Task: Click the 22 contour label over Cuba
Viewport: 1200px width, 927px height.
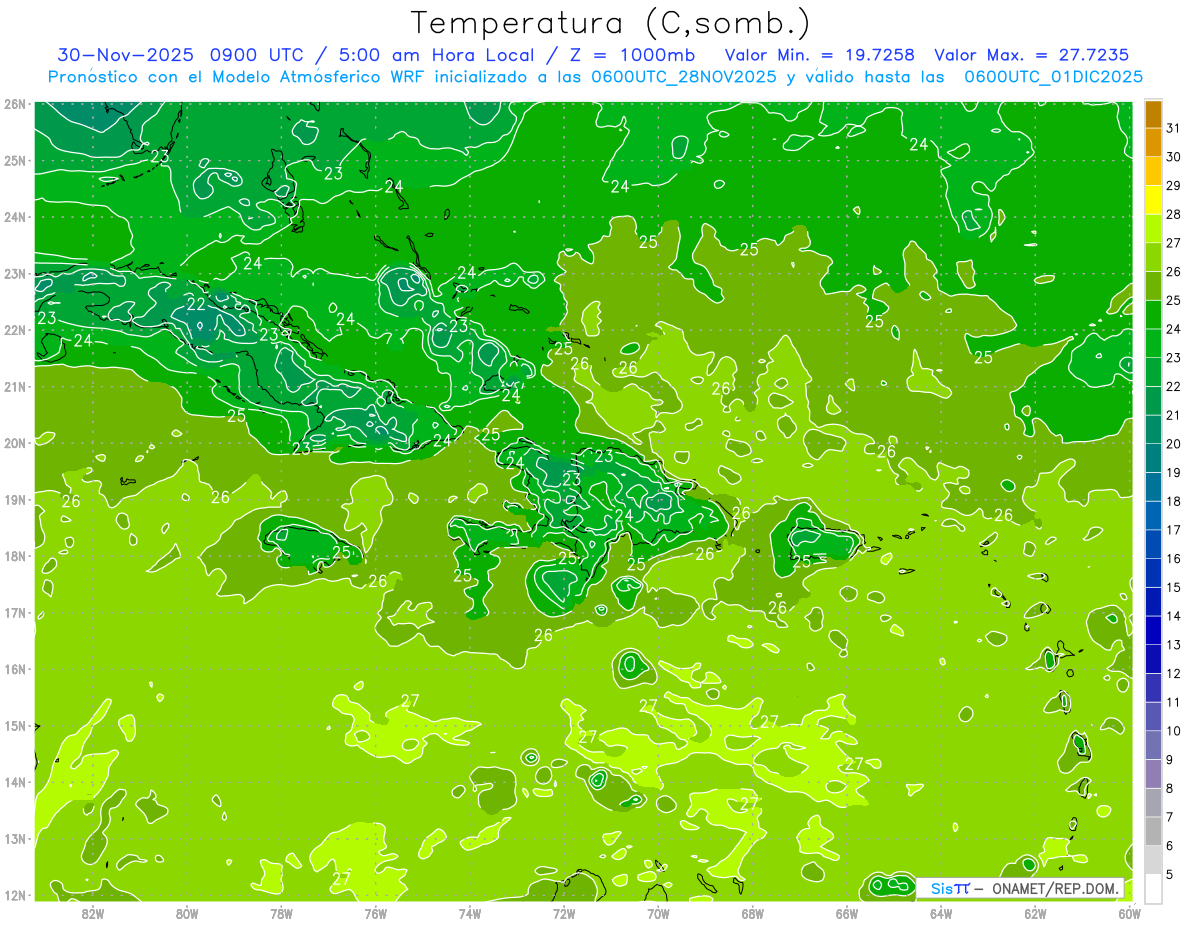Action: coord(196,304)
